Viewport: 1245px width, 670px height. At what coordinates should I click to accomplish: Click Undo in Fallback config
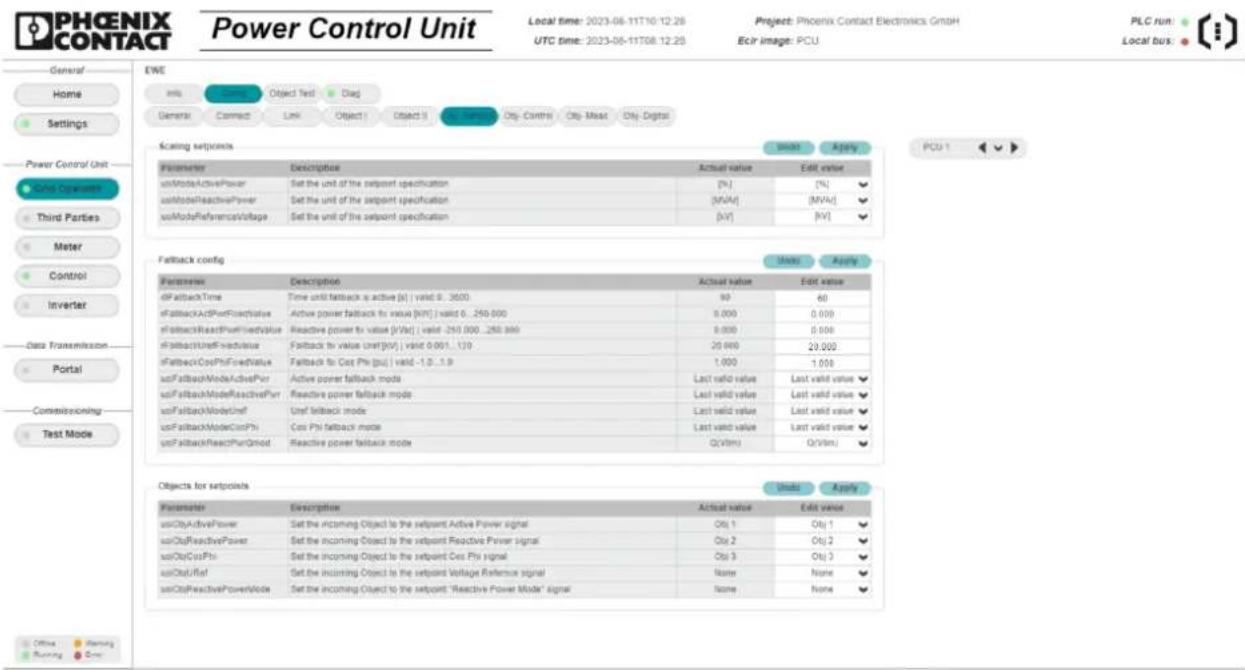pos(788,261)
